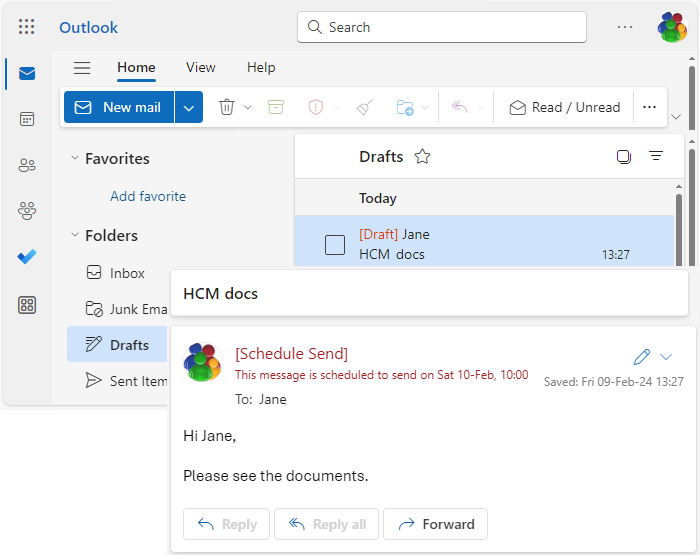The width and height of the screenshot is (700, 555).
Task: Click the HCM docs draft time 13:27
Action: (x=616, y=255)
